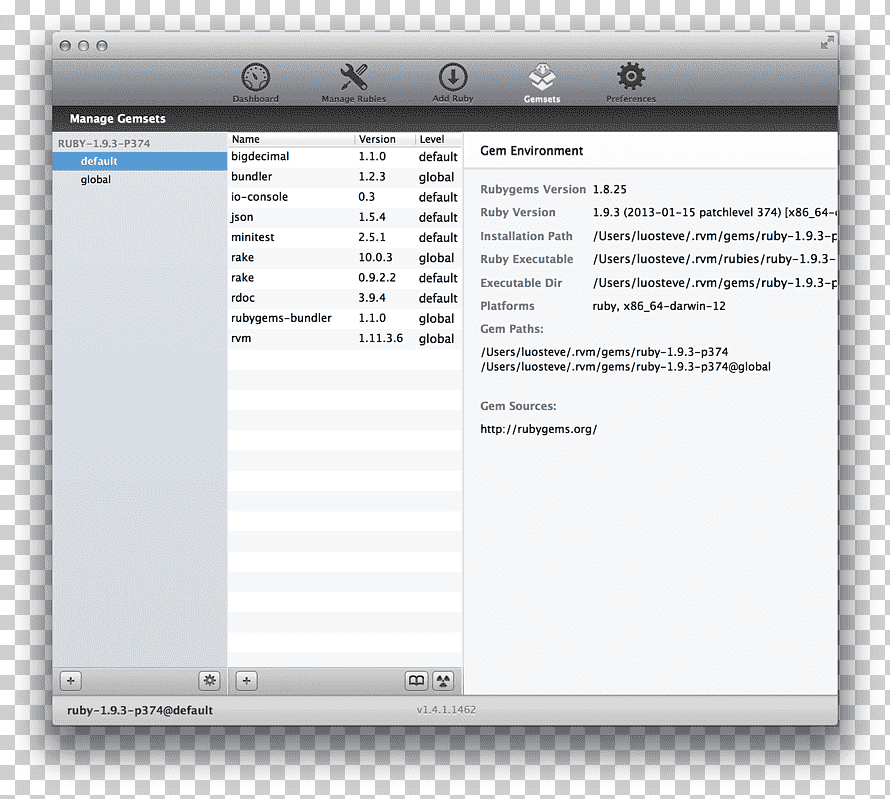Click the version label v1.4.1.1462
This screenshot has height=799, width=890.
(446, 710)
